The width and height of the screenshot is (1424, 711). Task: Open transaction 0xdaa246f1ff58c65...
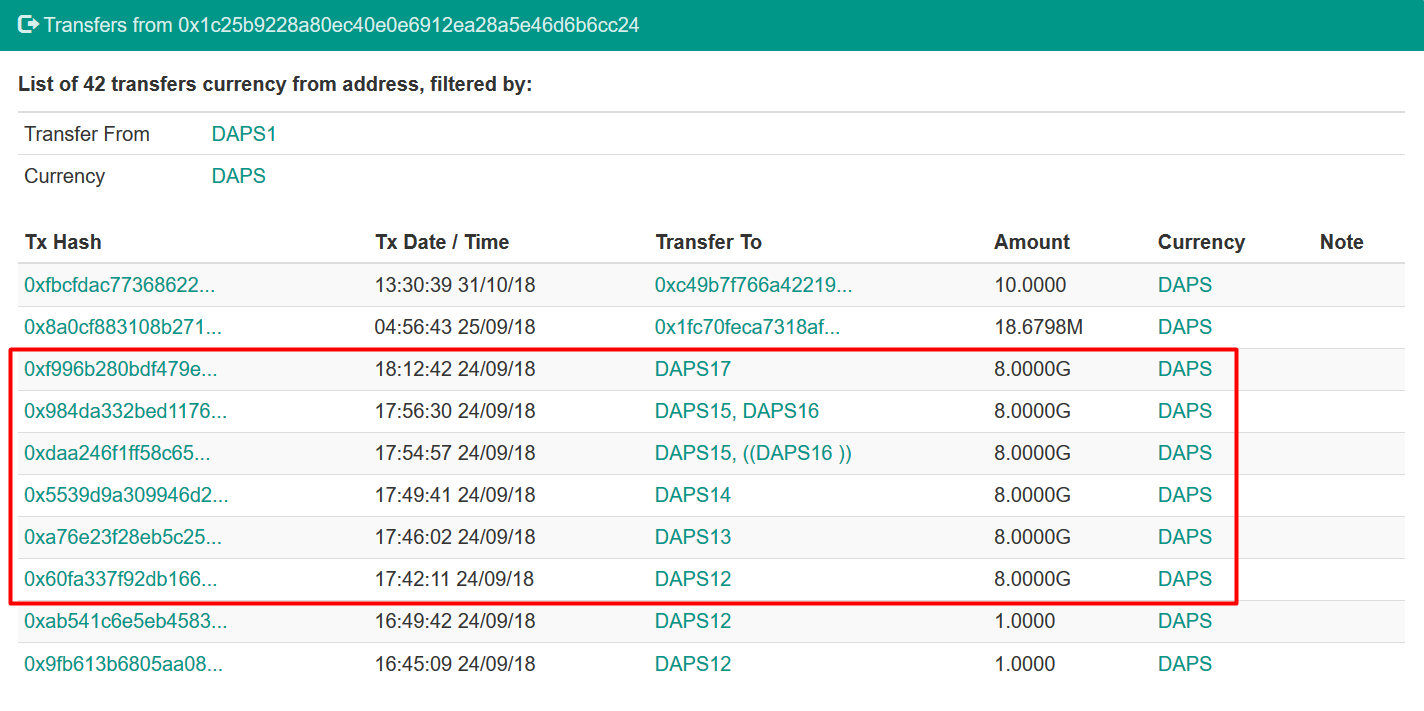coord(117,453)
